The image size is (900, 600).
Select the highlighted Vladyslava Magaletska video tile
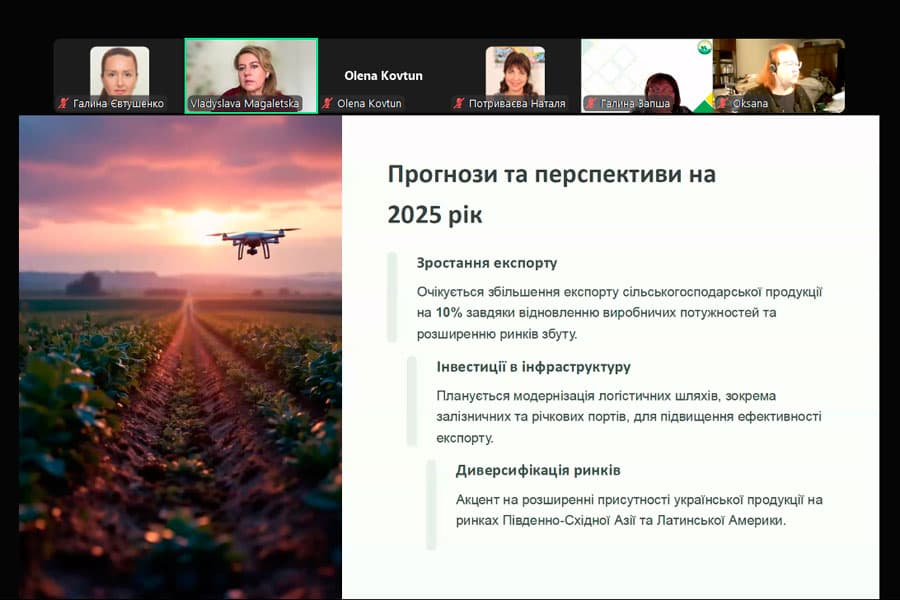click(251, 70)
